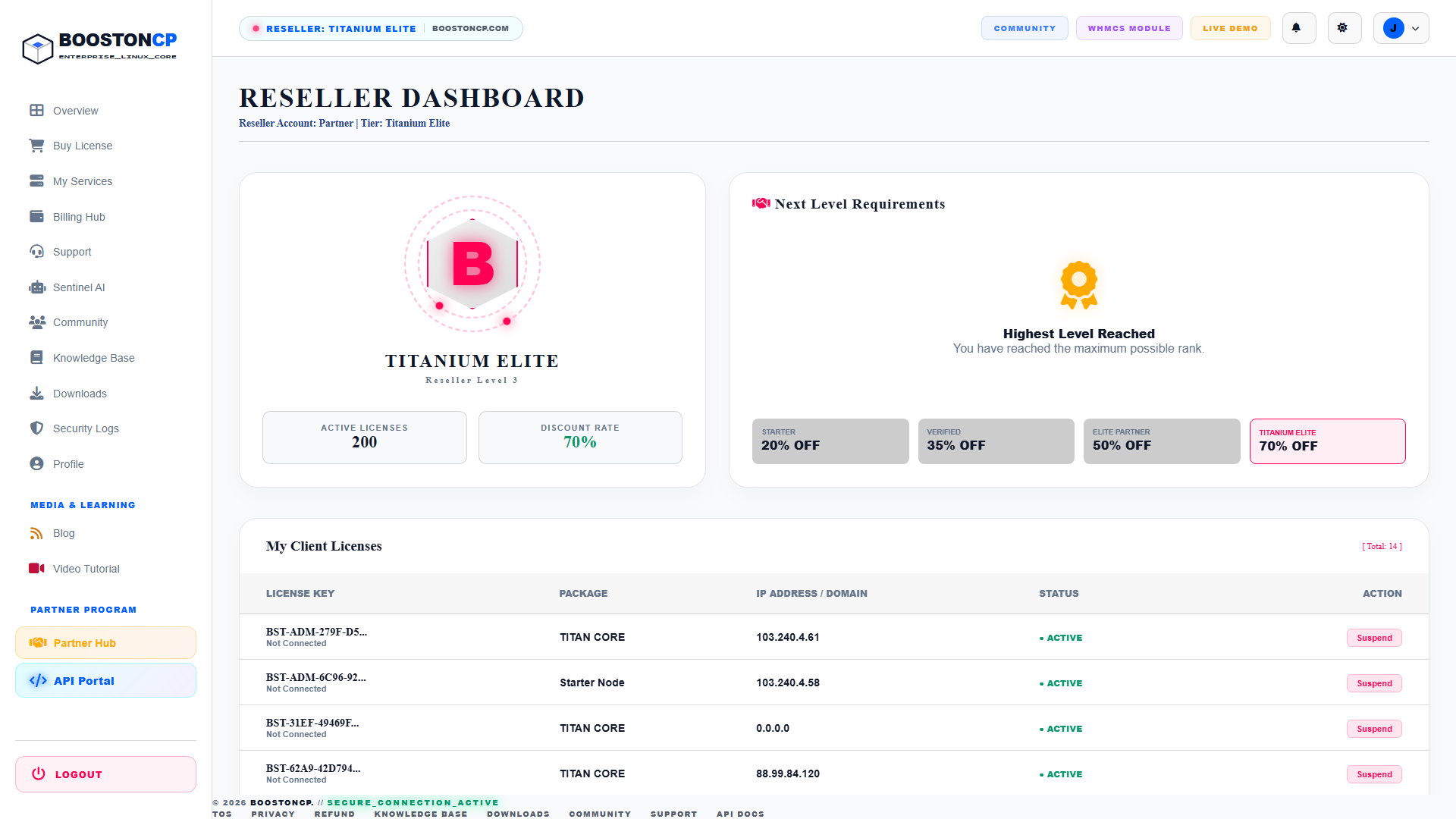Click the Support headset icon
1456x819 pixels.
(x=36, y=252)
